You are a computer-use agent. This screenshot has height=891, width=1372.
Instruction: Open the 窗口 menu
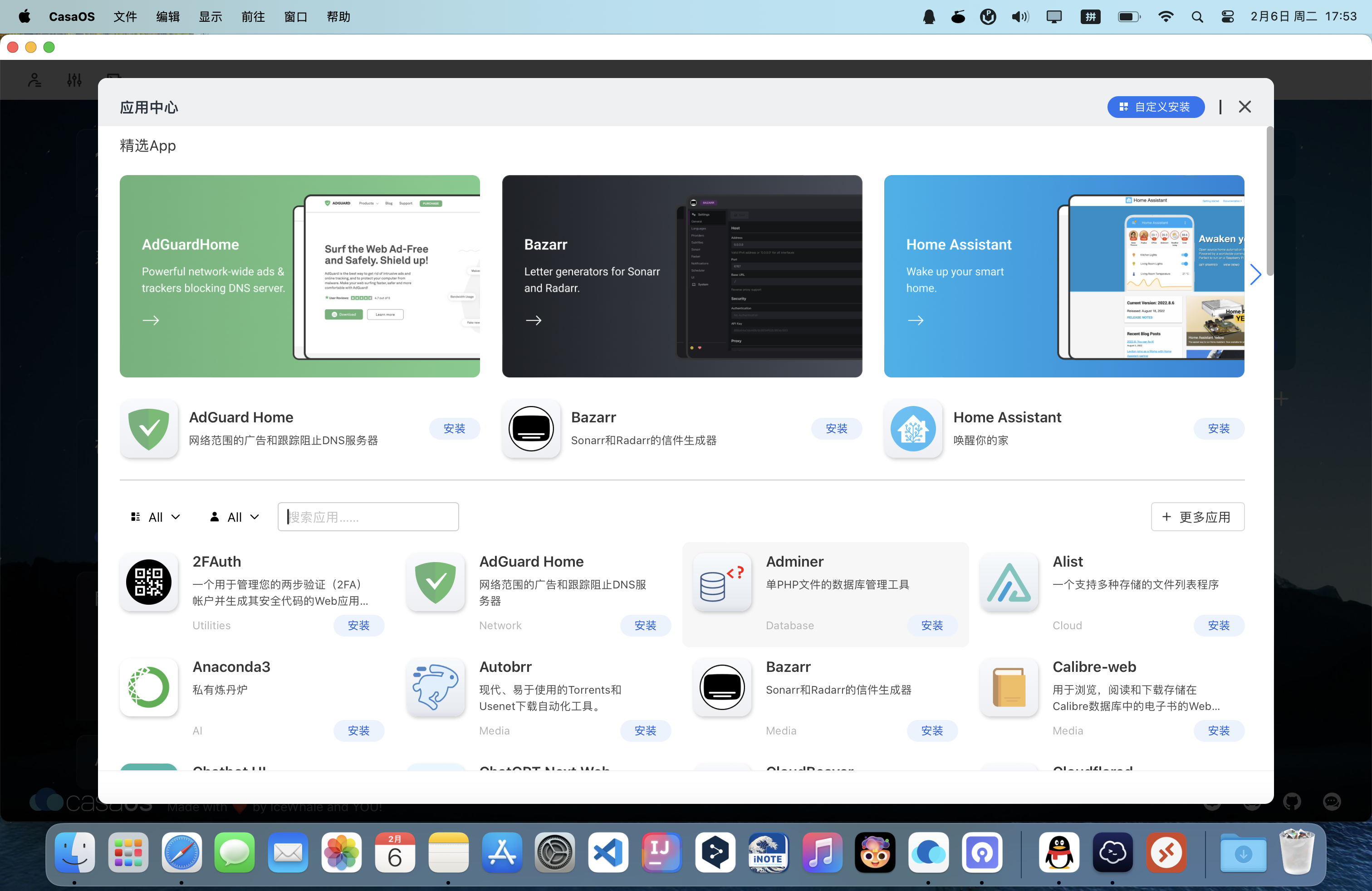click(x=296, y=17)
